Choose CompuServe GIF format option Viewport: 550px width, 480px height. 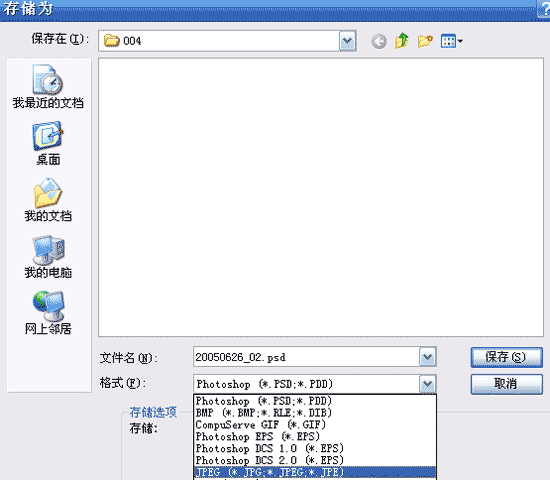coord(315,425)
